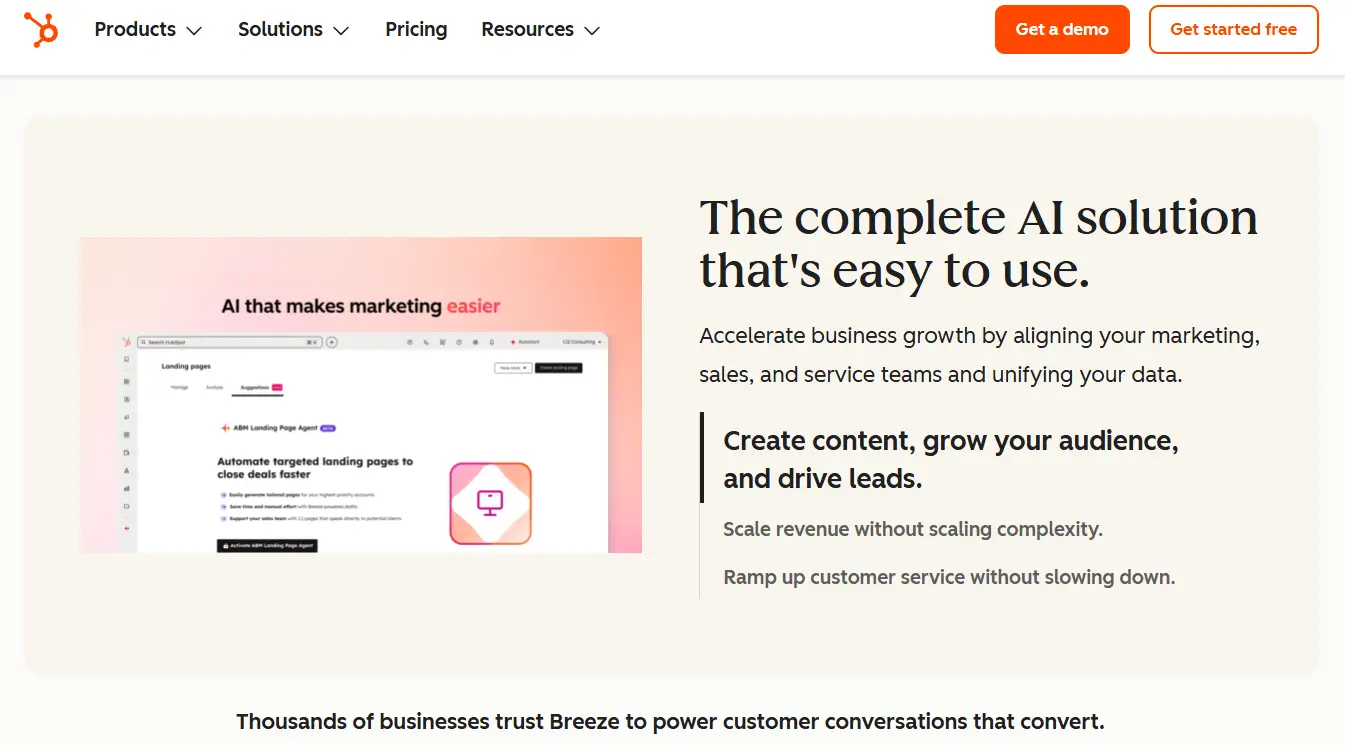Open the notifications bell icon

(x=492, y=342)
